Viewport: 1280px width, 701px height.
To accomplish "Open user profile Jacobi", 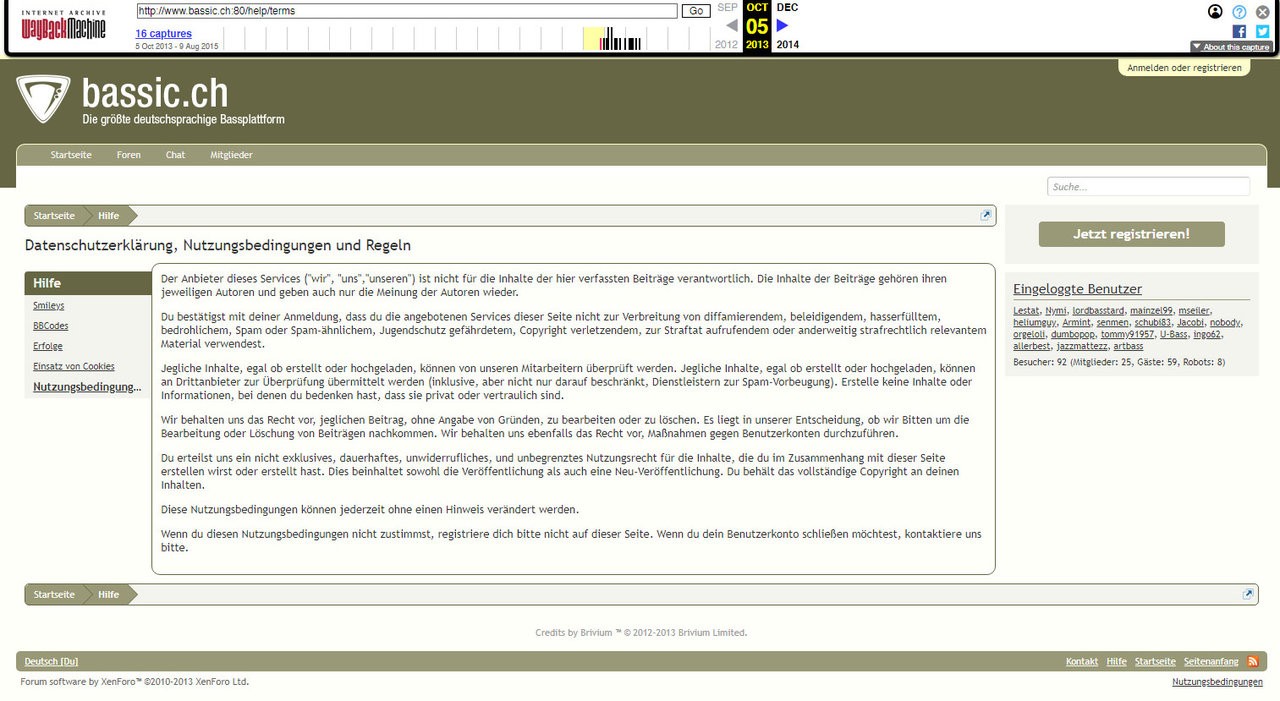I will pyautogui.click(x=1190, y=323).
